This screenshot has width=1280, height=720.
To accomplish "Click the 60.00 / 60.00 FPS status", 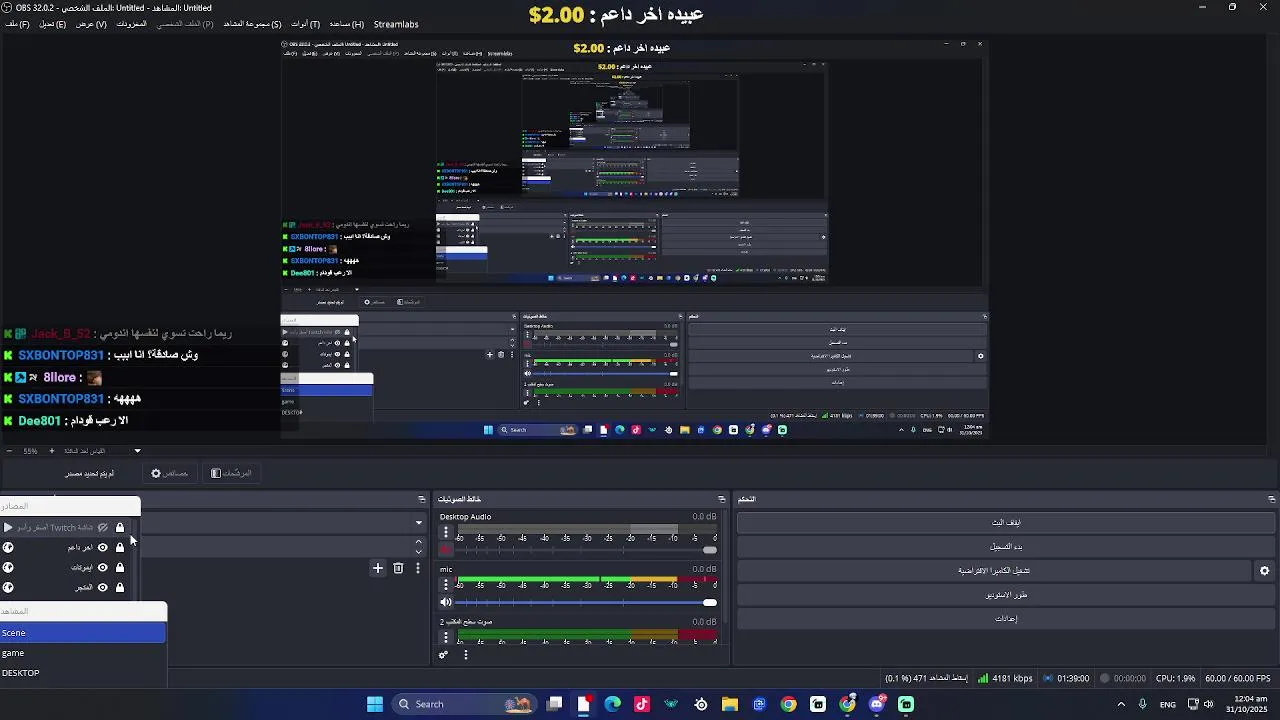I will pos(1238,678).
